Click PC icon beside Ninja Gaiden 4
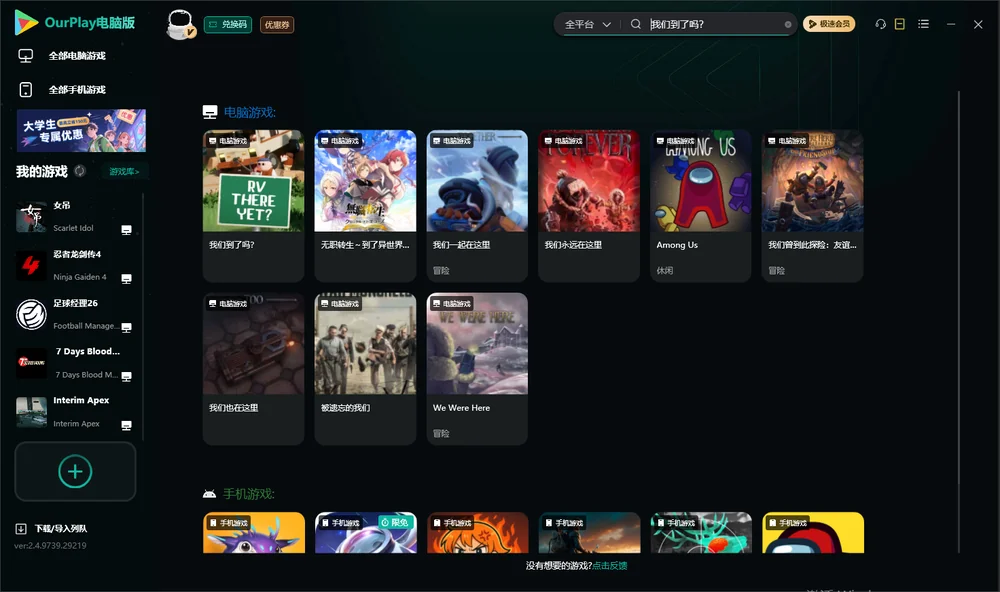Viewport: 1000px width, 592px height. [126, 279]
